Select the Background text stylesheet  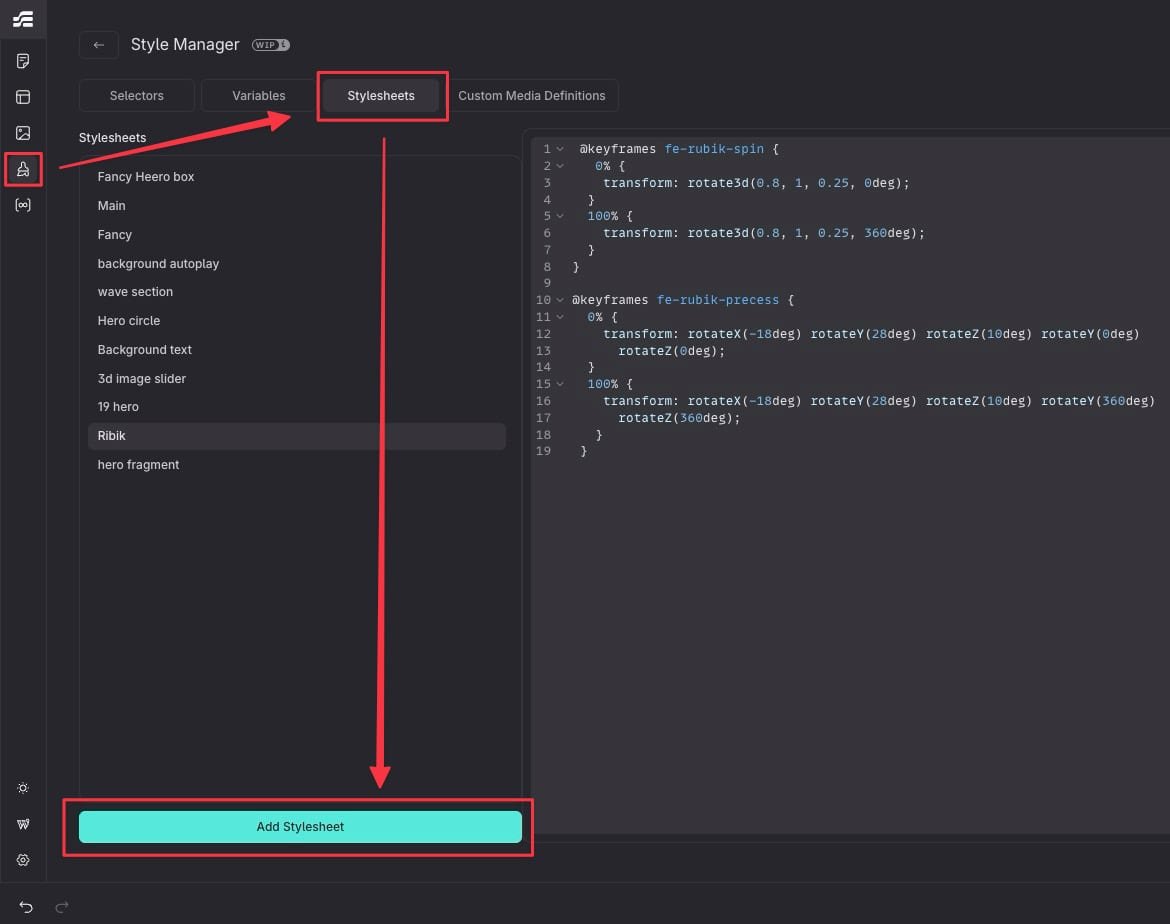[x=297, y=350]
